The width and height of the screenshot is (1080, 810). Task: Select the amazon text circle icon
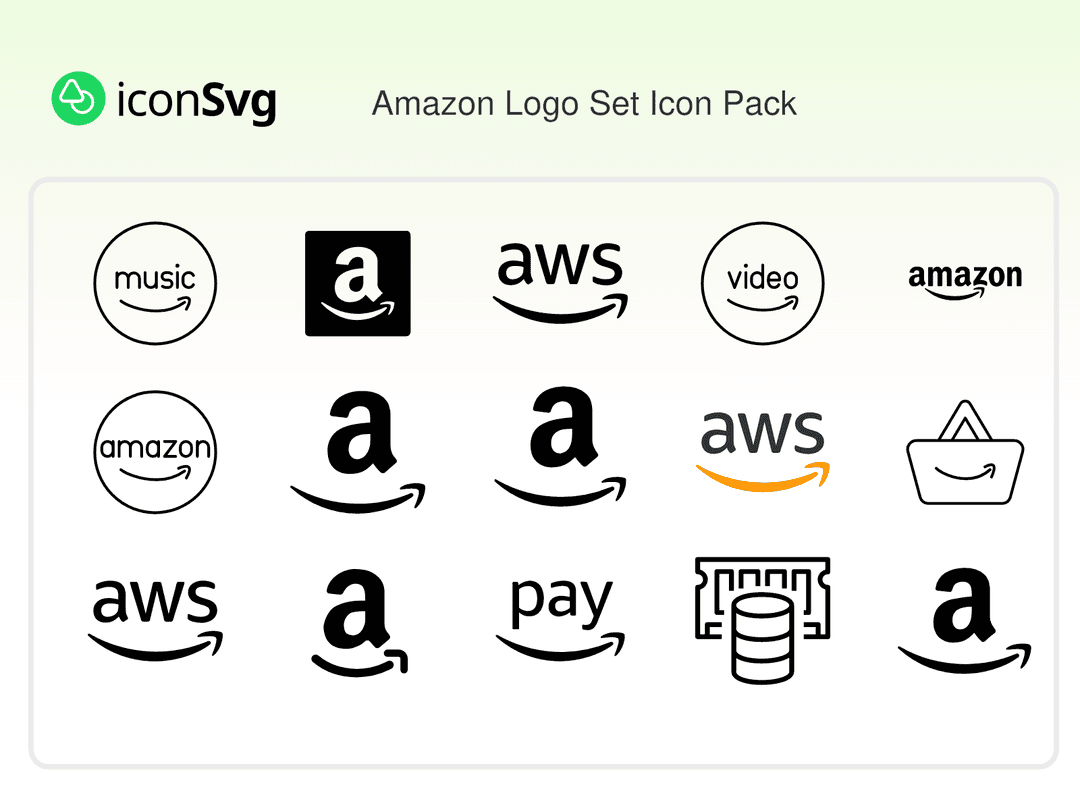pos(155,452)
